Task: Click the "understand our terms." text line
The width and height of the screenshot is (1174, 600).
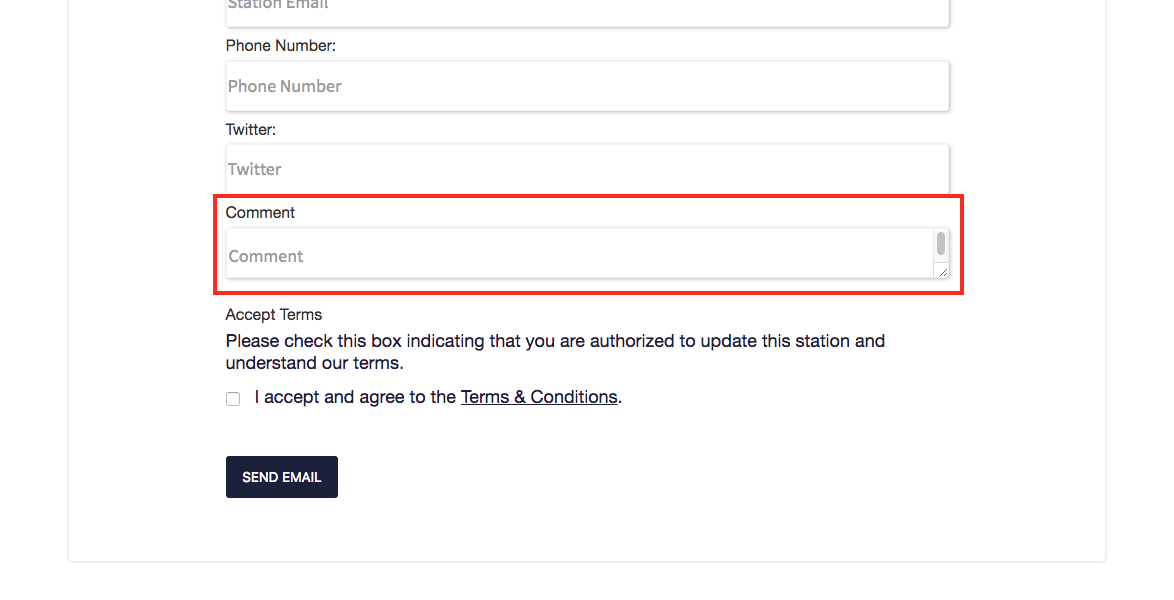Action: [x=314, y=363]
